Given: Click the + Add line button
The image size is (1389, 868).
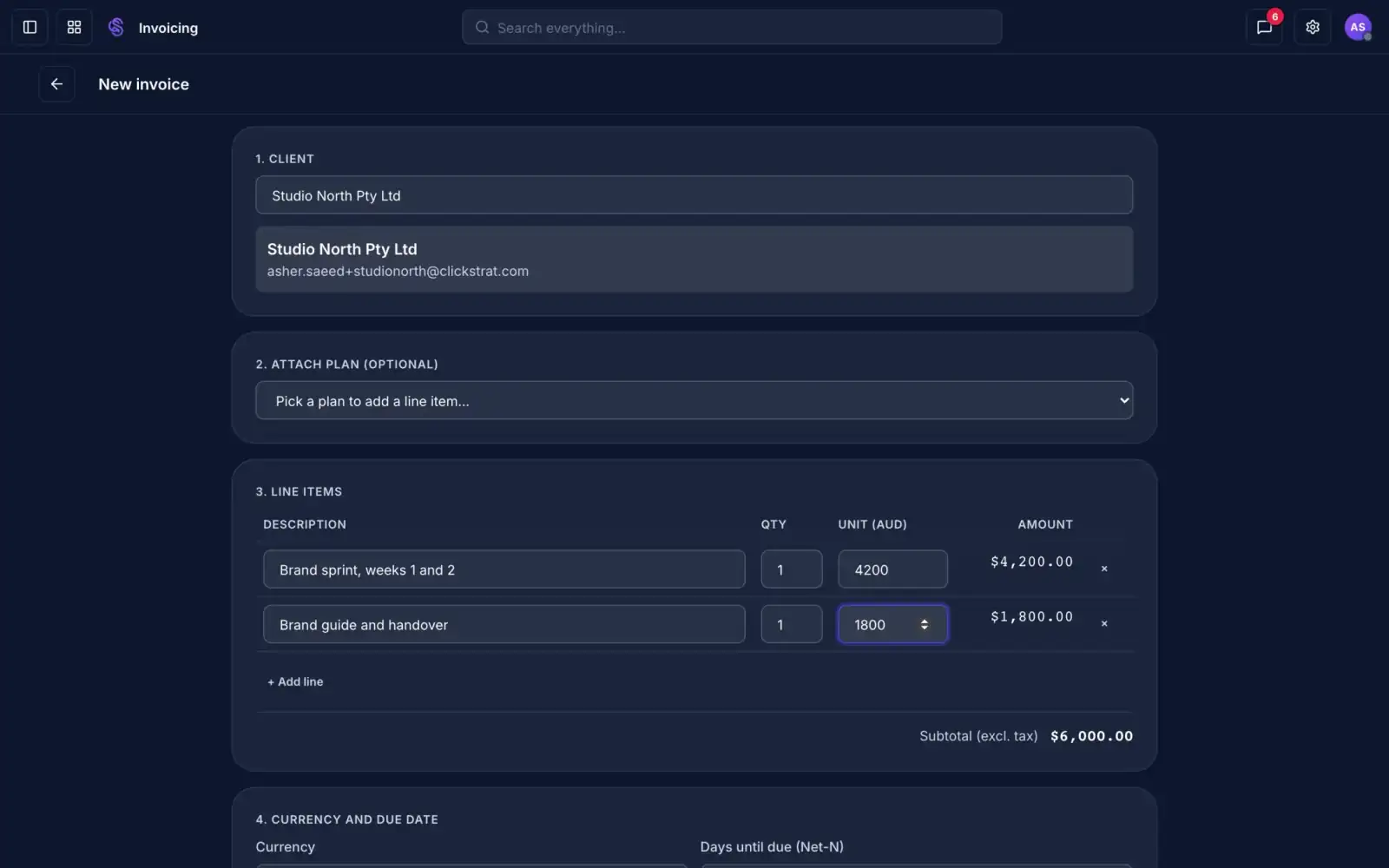Looking at the screenshot, I should click(295, 681).
